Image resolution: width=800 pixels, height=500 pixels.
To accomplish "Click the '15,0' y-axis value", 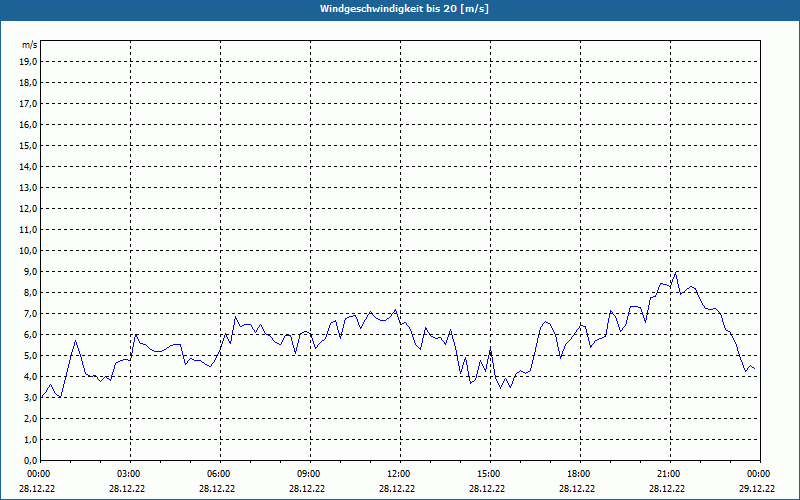I will point(29,145).
